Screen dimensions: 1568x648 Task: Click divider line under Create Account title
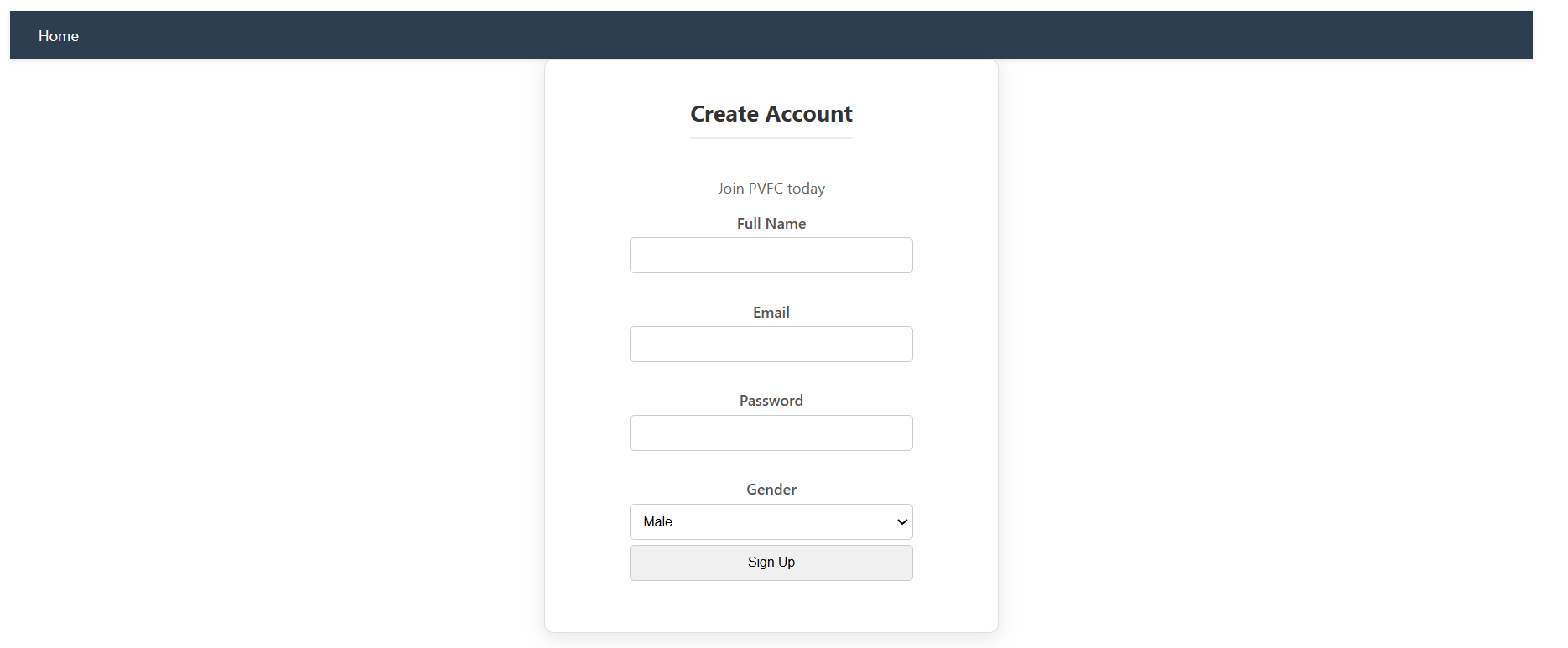tap(771, 138)
